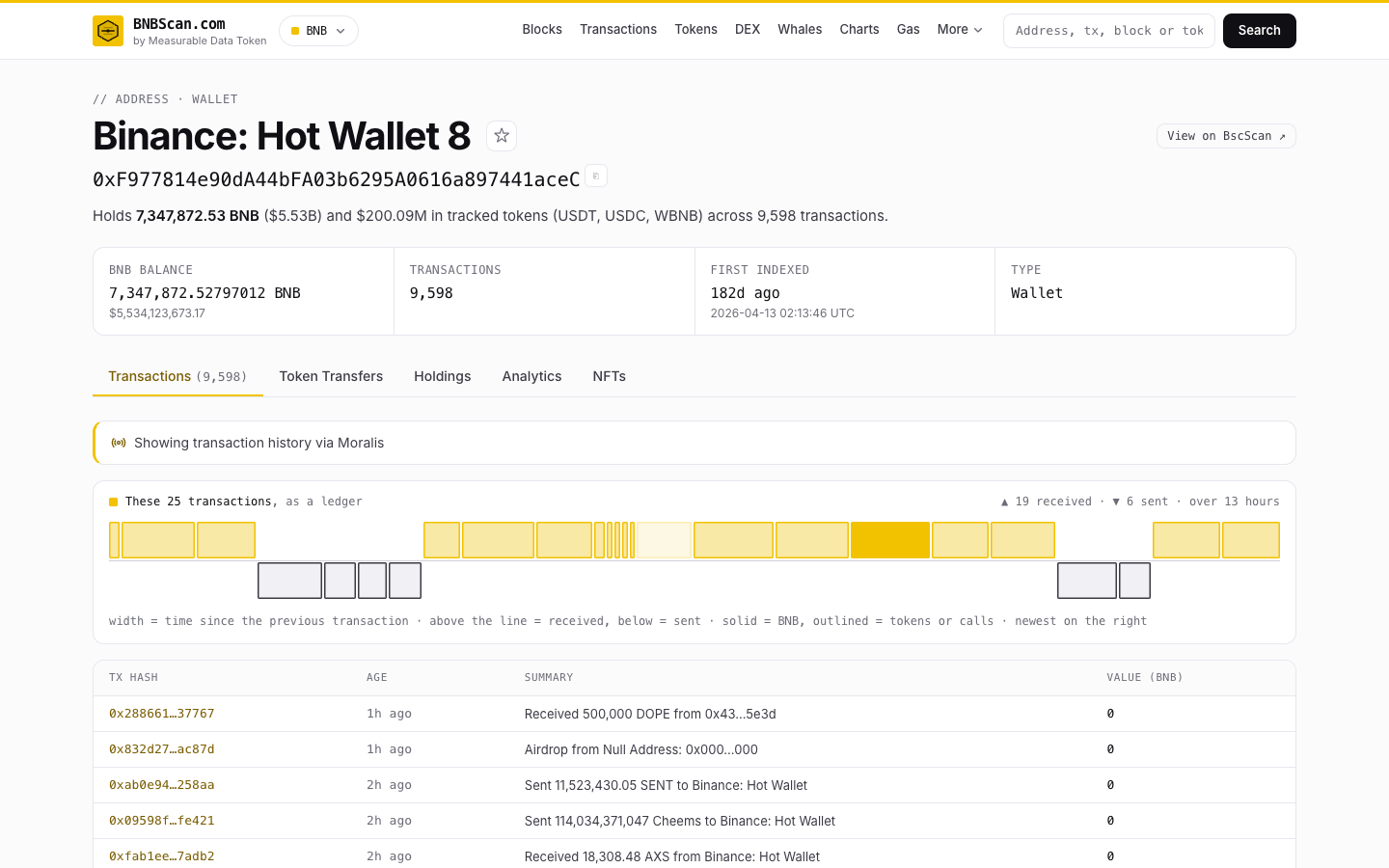Viewport: 1389px width, 868px height.
Task: Open the DEX nav item
Action: pos(748,30)
